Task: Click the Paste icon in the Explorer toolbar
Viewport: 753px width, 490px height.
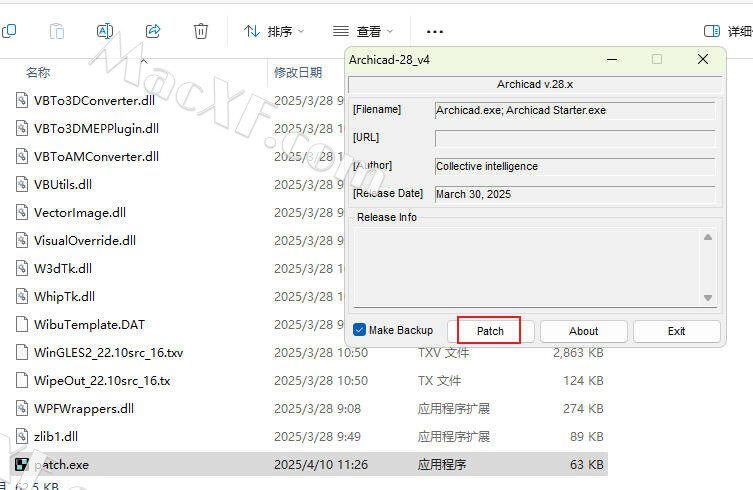Action: [x=57, y=31]
